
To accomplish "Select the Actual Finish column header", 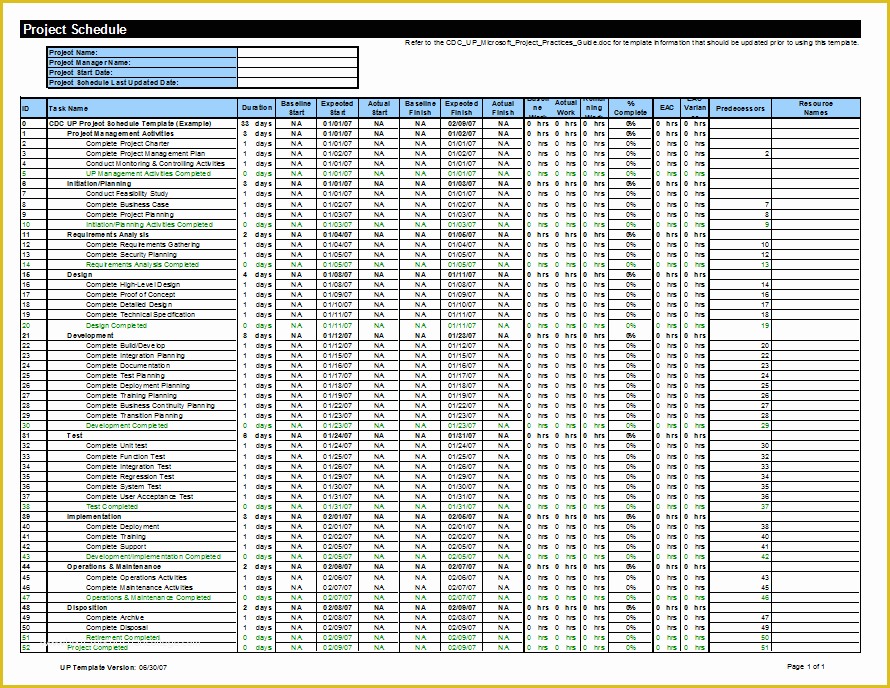I will pyautogui.click(x=503, y=108).
